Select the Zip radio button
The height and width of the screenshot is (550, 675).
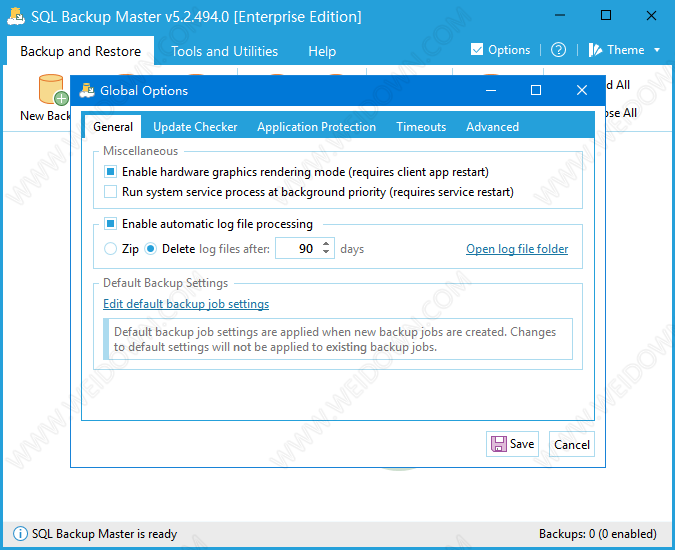point(111,249)
